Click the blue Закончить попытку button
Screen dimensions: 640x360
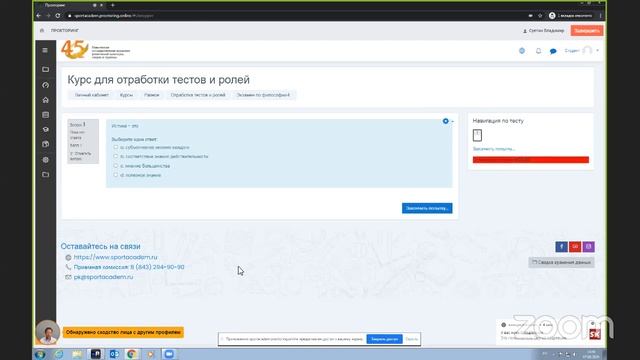(x=427, y=208)
